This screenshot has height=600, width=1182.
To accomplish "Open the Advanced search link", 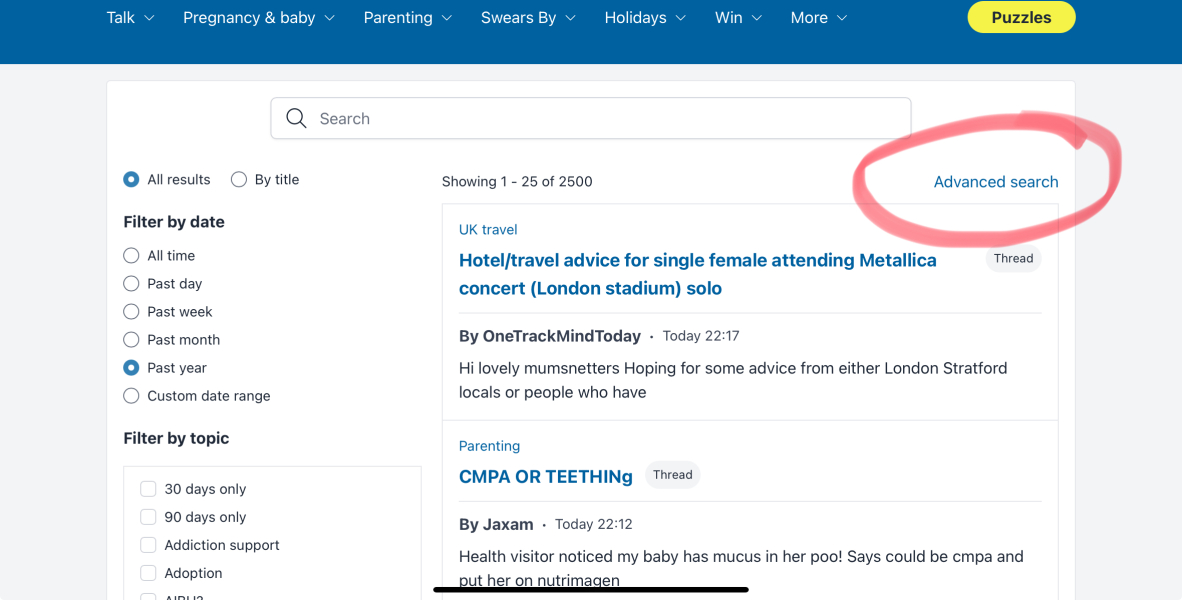I will pos(995,182).
